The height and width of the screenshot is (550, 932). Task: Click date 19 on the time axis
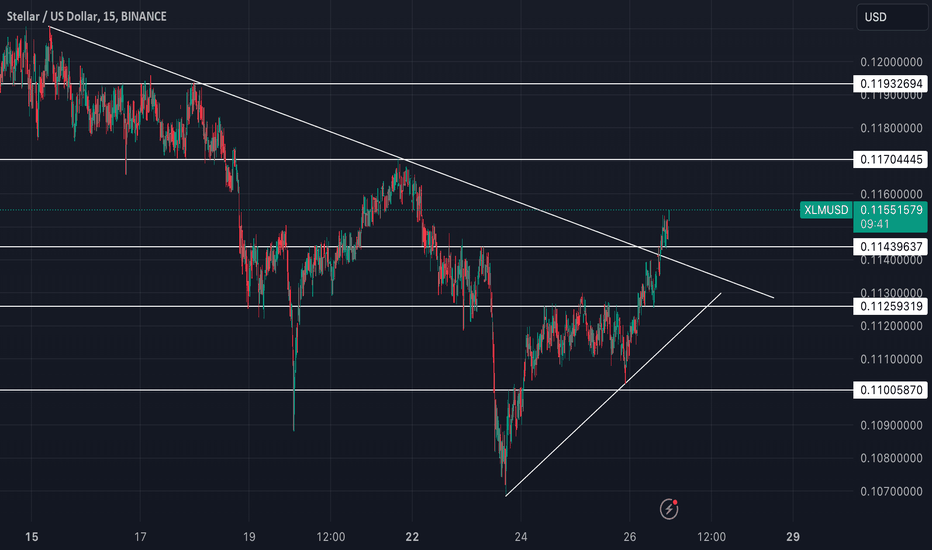click(x=249, y=537)
